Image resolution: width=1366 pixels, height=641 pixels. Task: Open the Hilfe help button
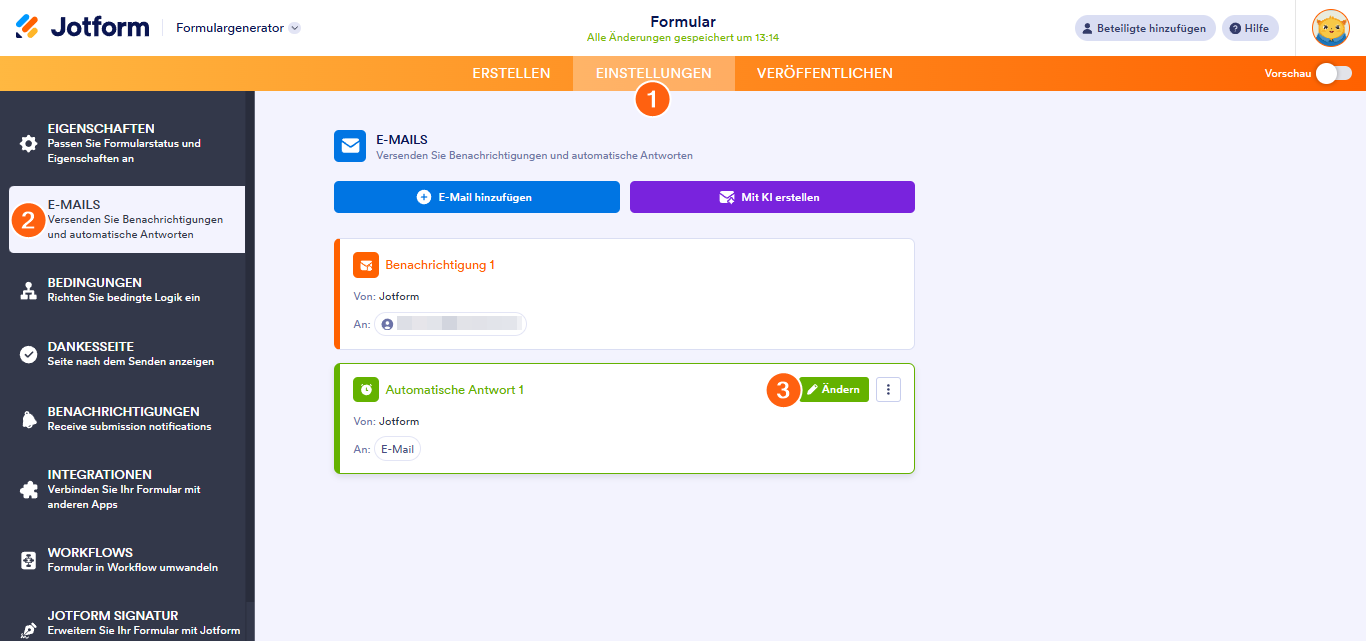pos(1250,28)
